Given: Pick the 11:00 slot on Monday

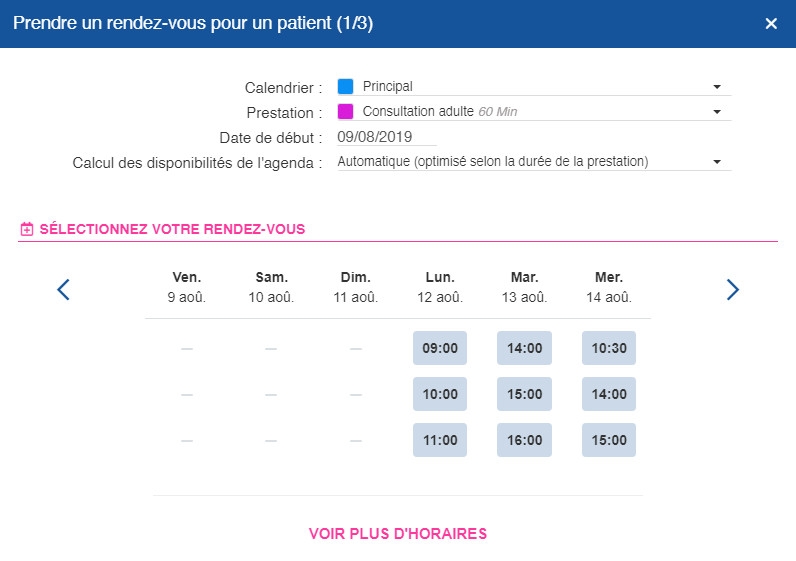Looking at the screenshot, I should pyautogui.click(x=440, y=440).
